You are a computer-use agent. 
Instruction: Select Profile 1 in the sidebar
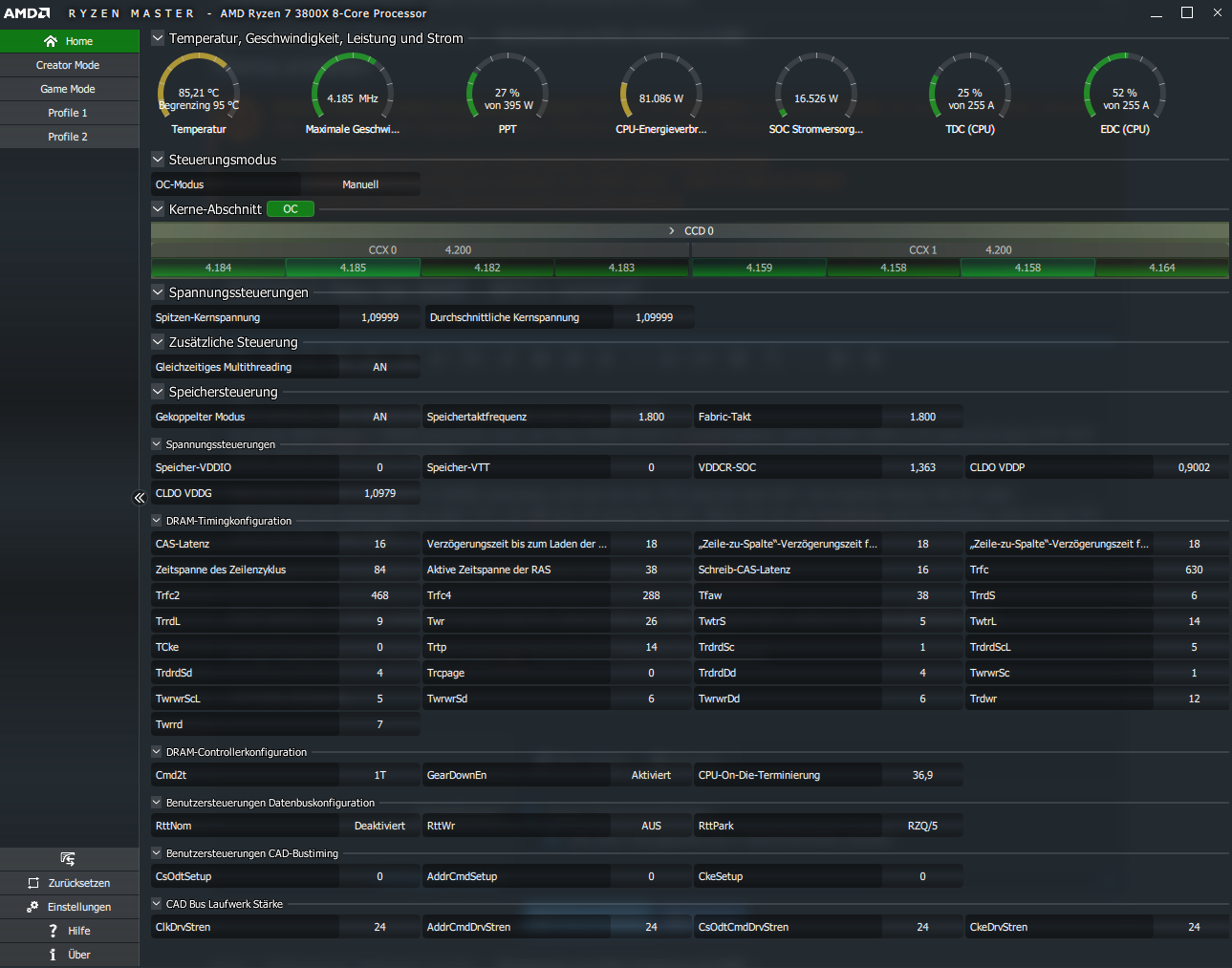[x=69, y=113]
